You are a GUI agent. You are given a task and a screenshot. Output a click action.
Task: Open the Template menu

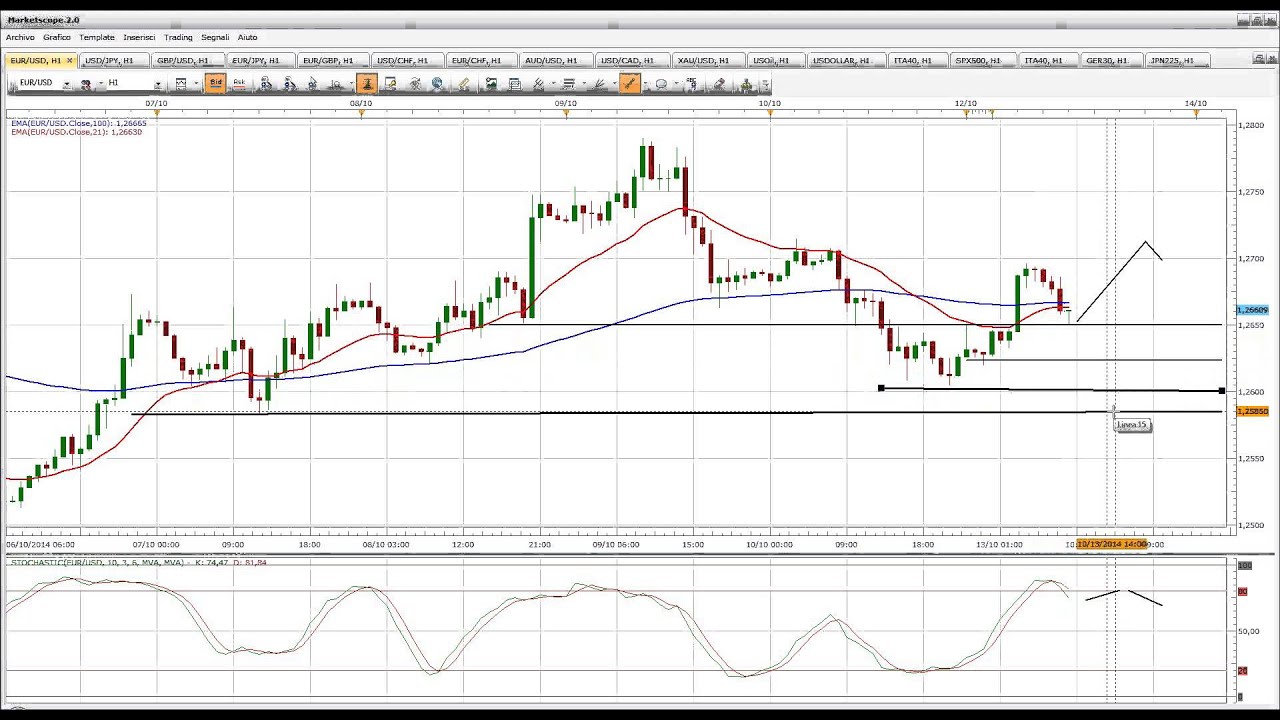97,37
